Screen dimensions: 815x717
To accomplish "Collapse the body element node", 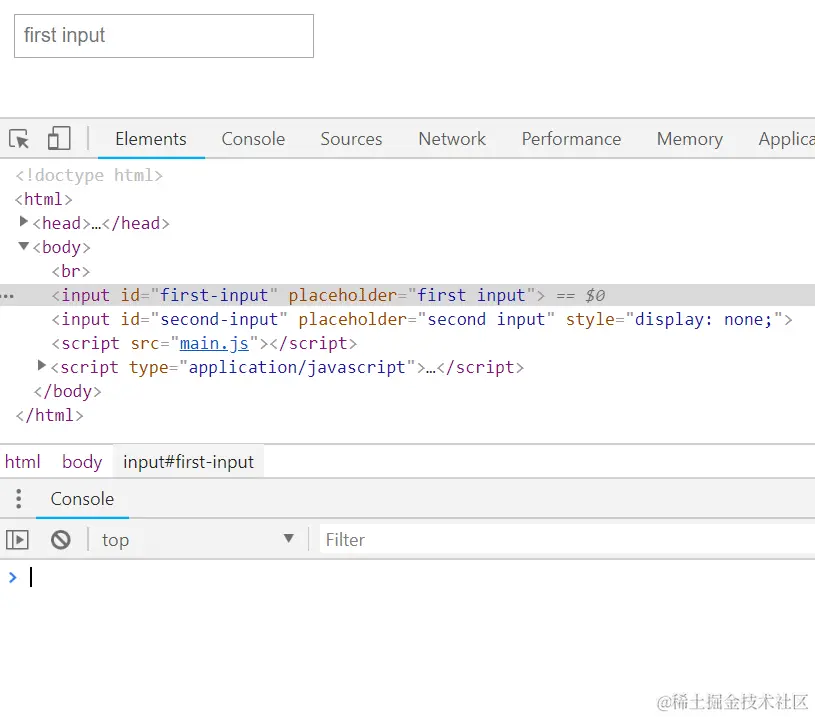I will point(25,246).
